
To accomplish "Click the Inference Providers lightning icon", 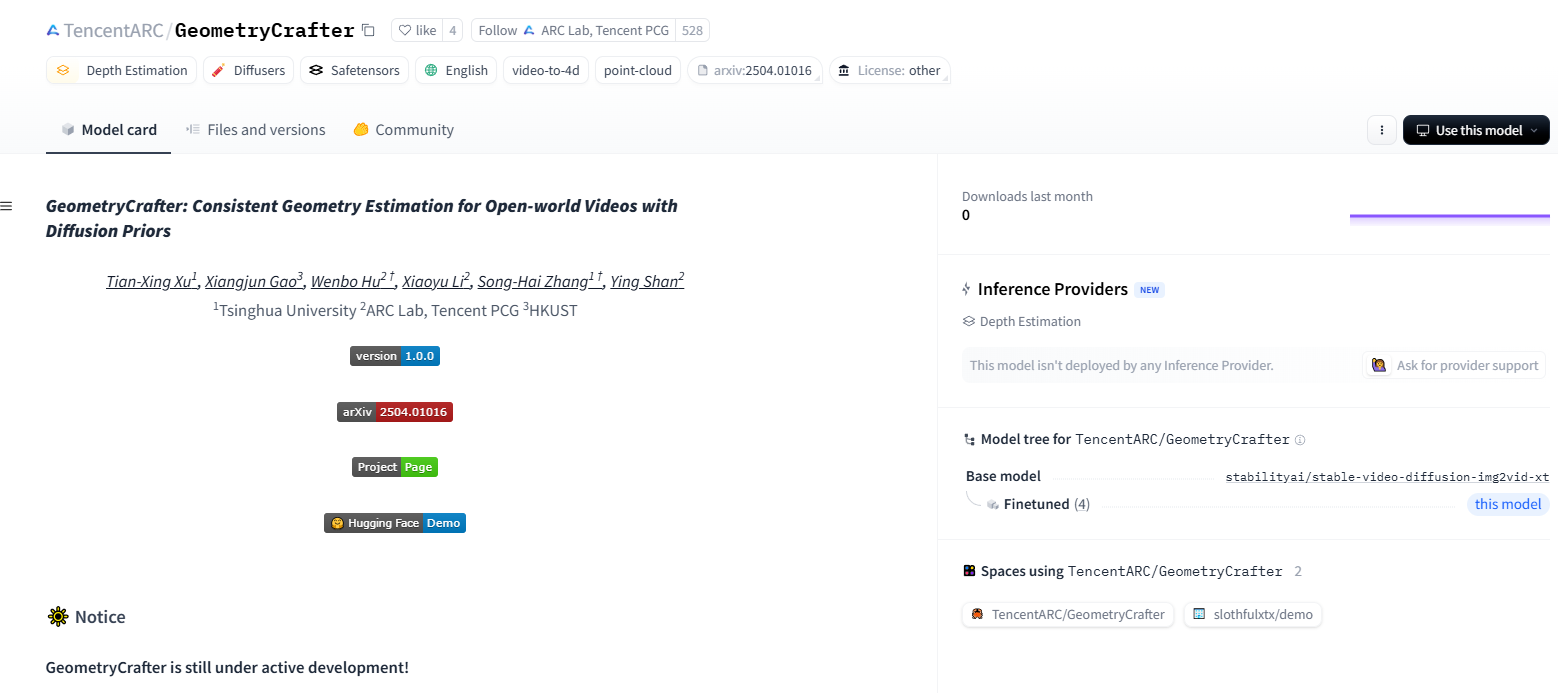I will click(966, 290).
